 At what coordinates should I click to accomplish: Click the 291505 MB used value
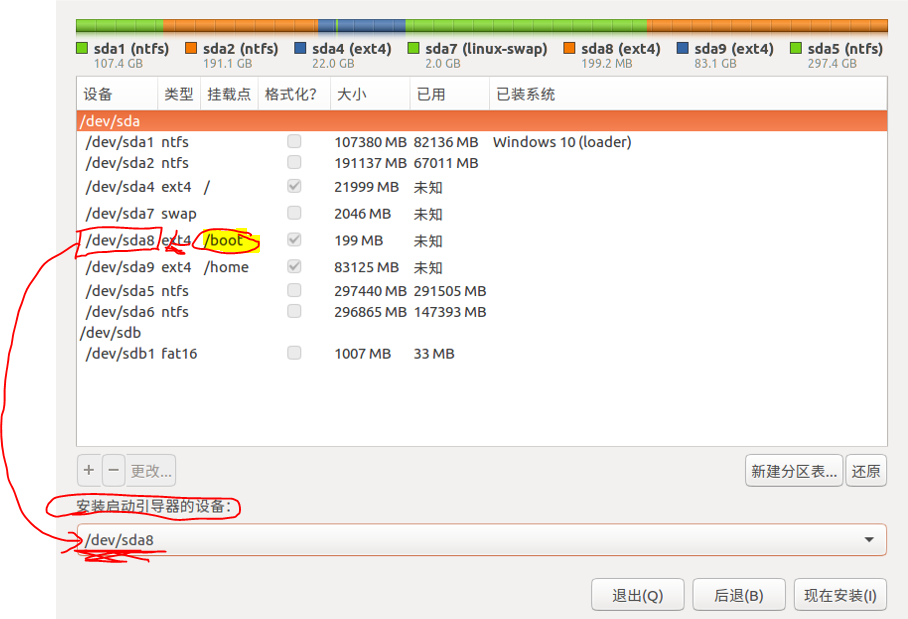[x=450, y=291]
